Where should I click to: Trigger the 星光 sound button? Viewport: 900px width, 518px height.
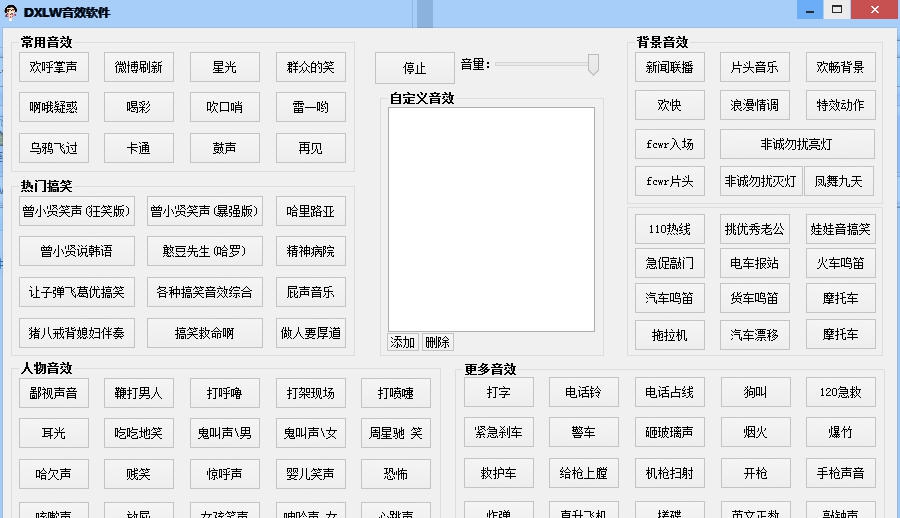click(224, 67)
